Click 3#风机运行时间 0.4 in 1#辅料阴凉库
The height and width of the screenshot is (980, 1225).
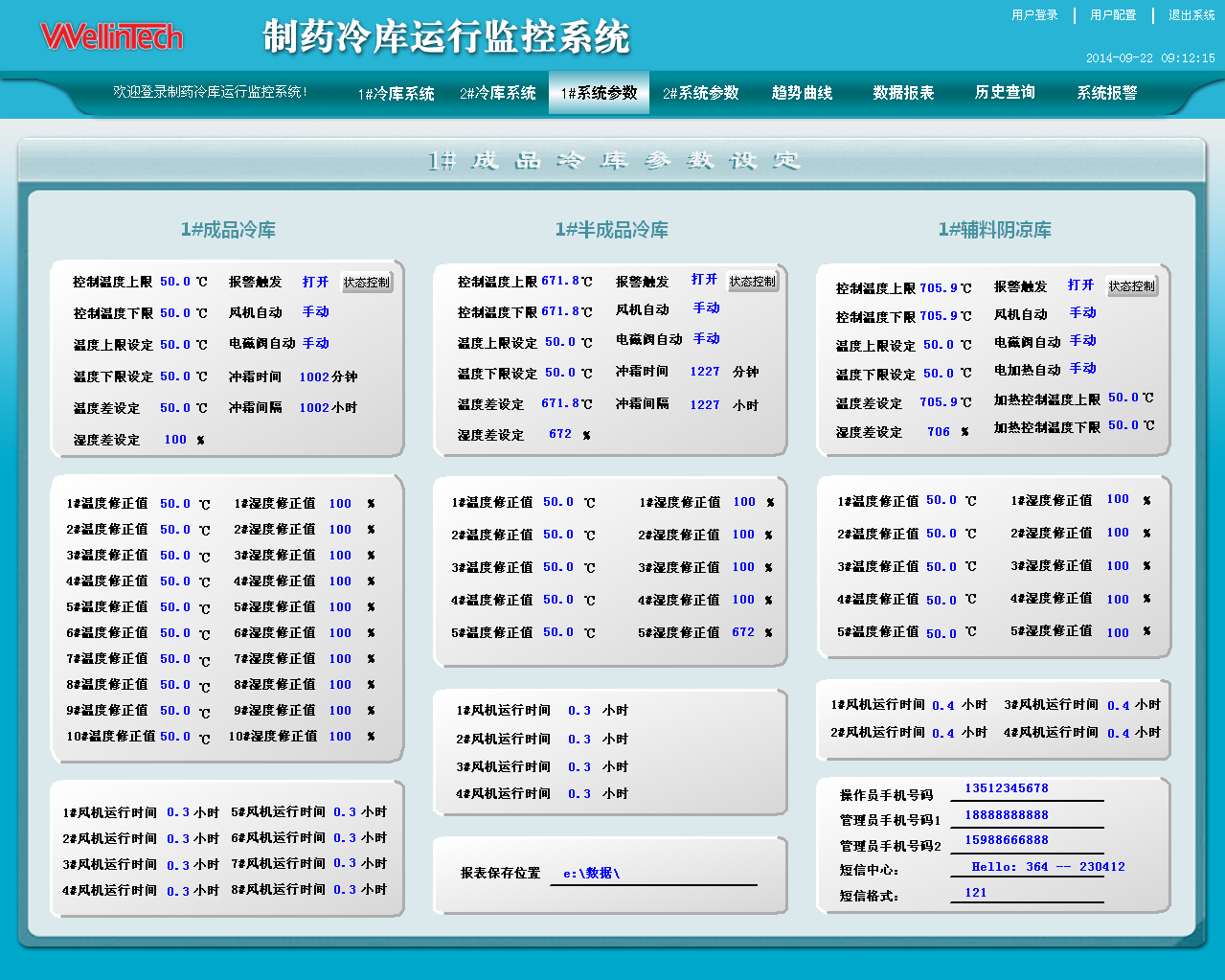pyautogui.click(x=1119, y=706)
